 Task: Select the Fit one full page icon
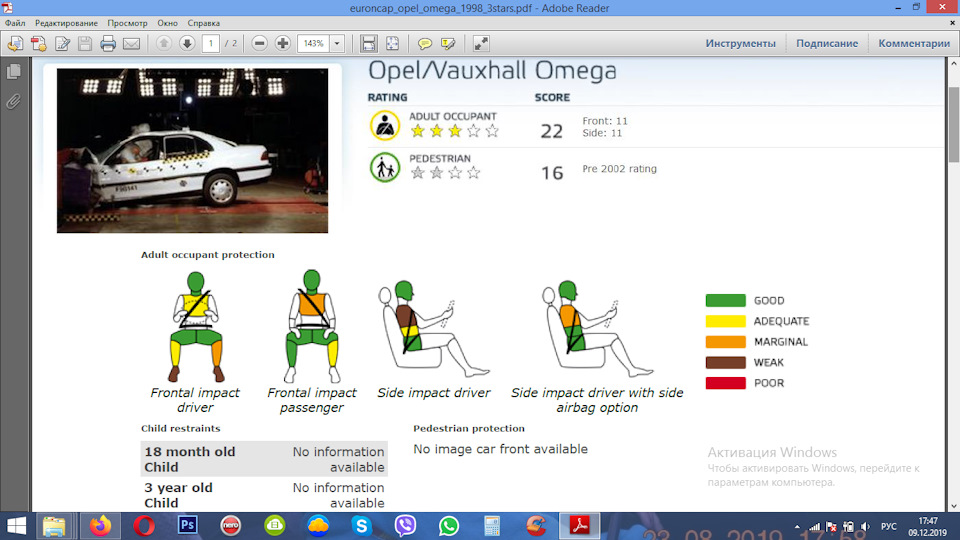pyautogui.click(x=392, y=43)
